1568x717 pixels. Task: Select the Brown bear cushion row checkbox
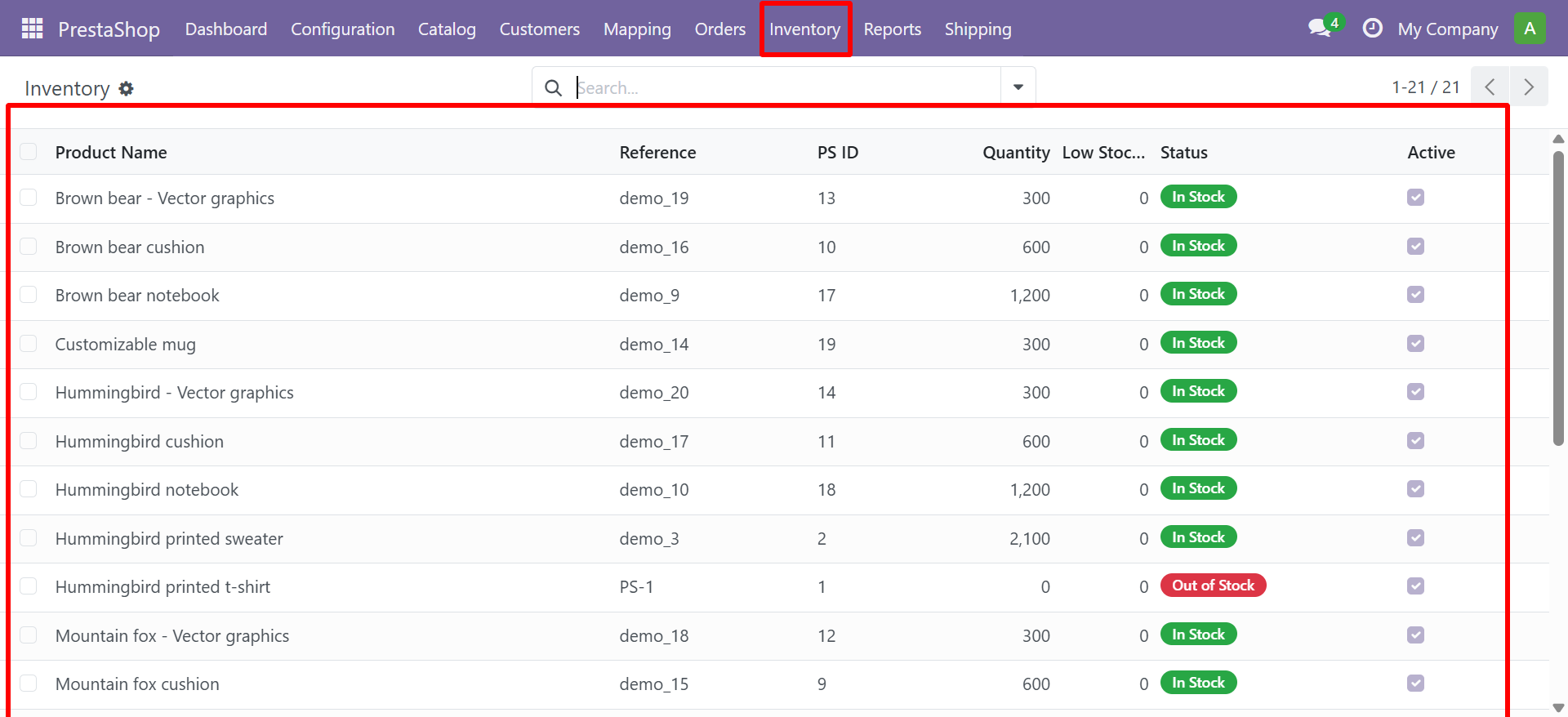29,247
